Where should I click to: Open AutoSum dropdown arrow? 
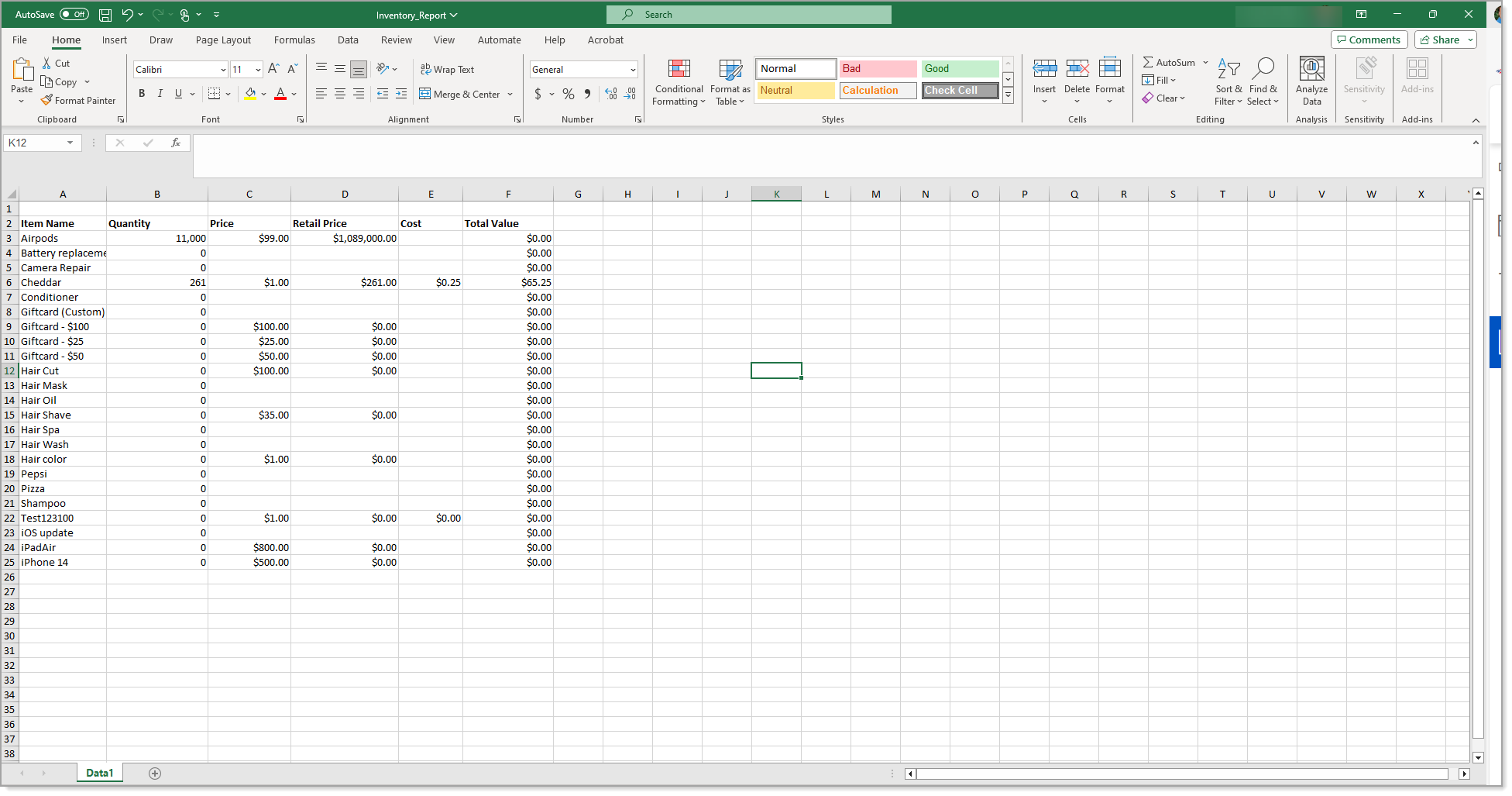(x=1205, y=63)
